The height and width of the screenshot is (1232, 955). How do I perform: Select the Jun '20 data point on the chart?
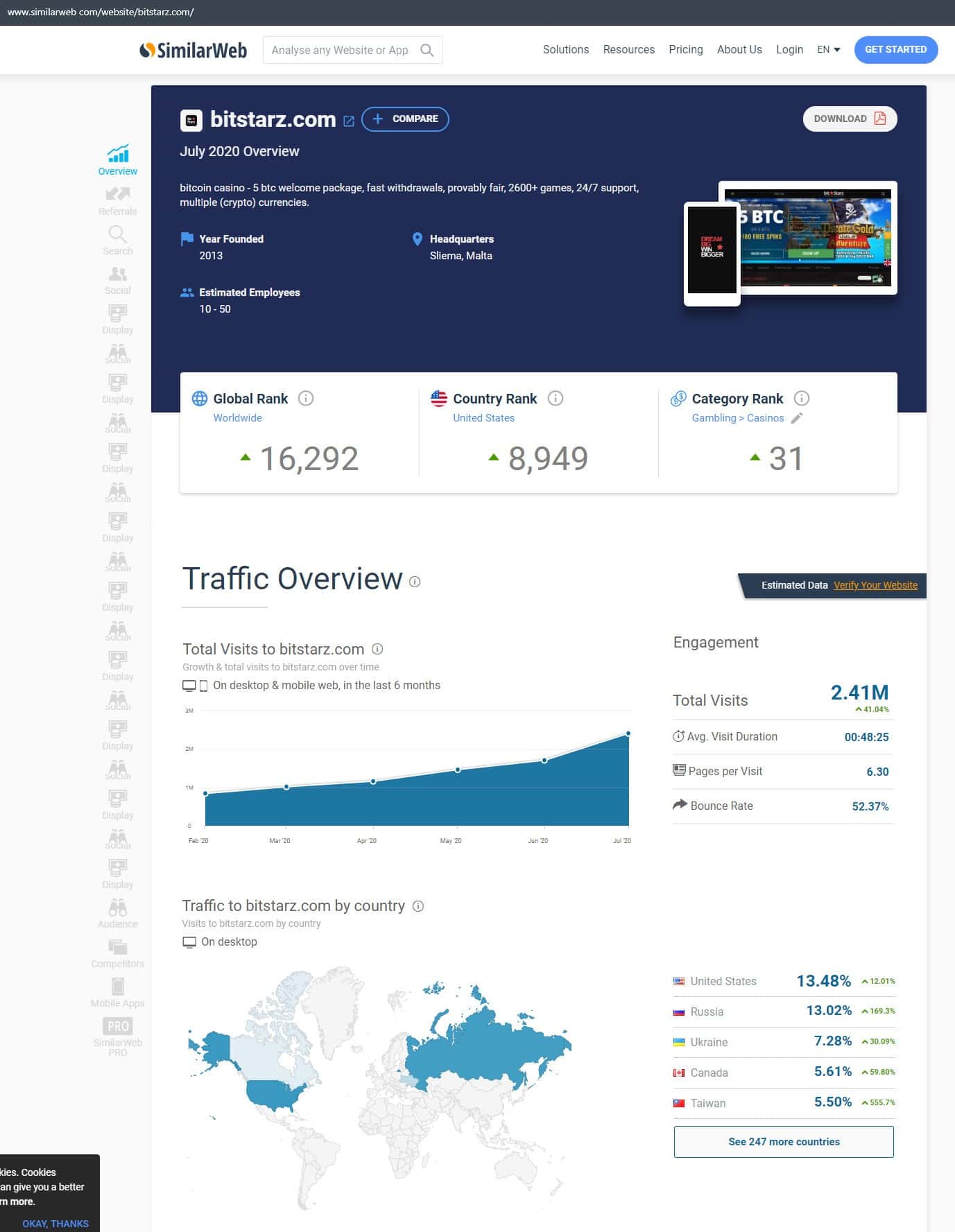point(544,761)
